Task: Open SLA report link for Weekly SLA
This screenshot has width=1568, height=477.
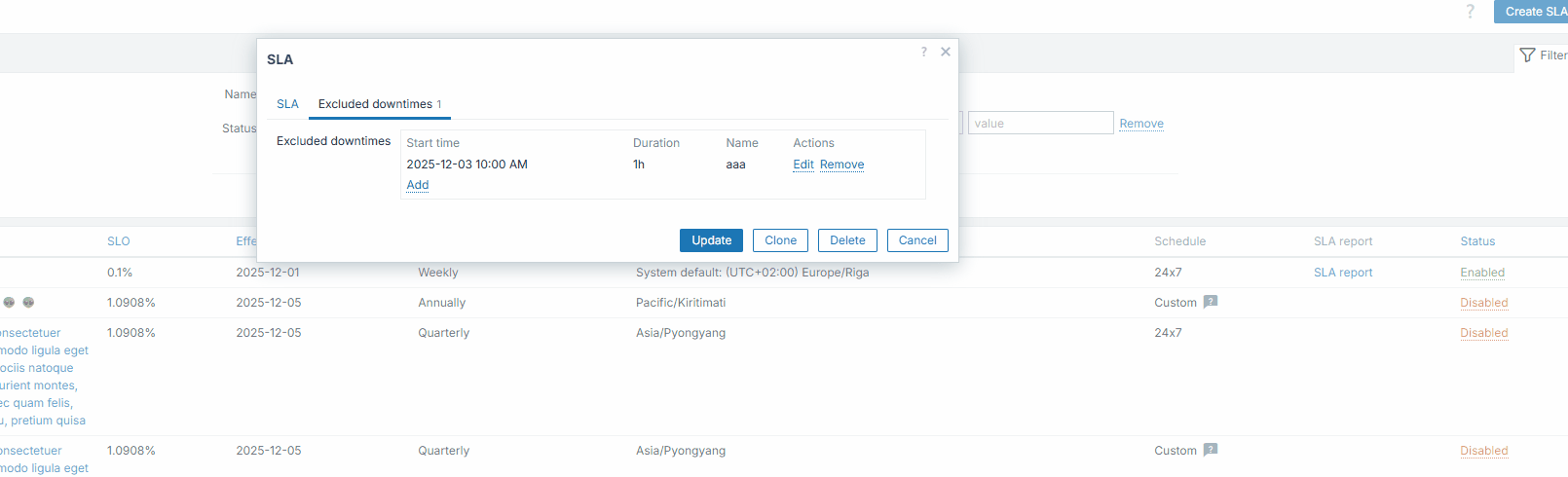Action: pyautogui.click(x=1342, y=273)
